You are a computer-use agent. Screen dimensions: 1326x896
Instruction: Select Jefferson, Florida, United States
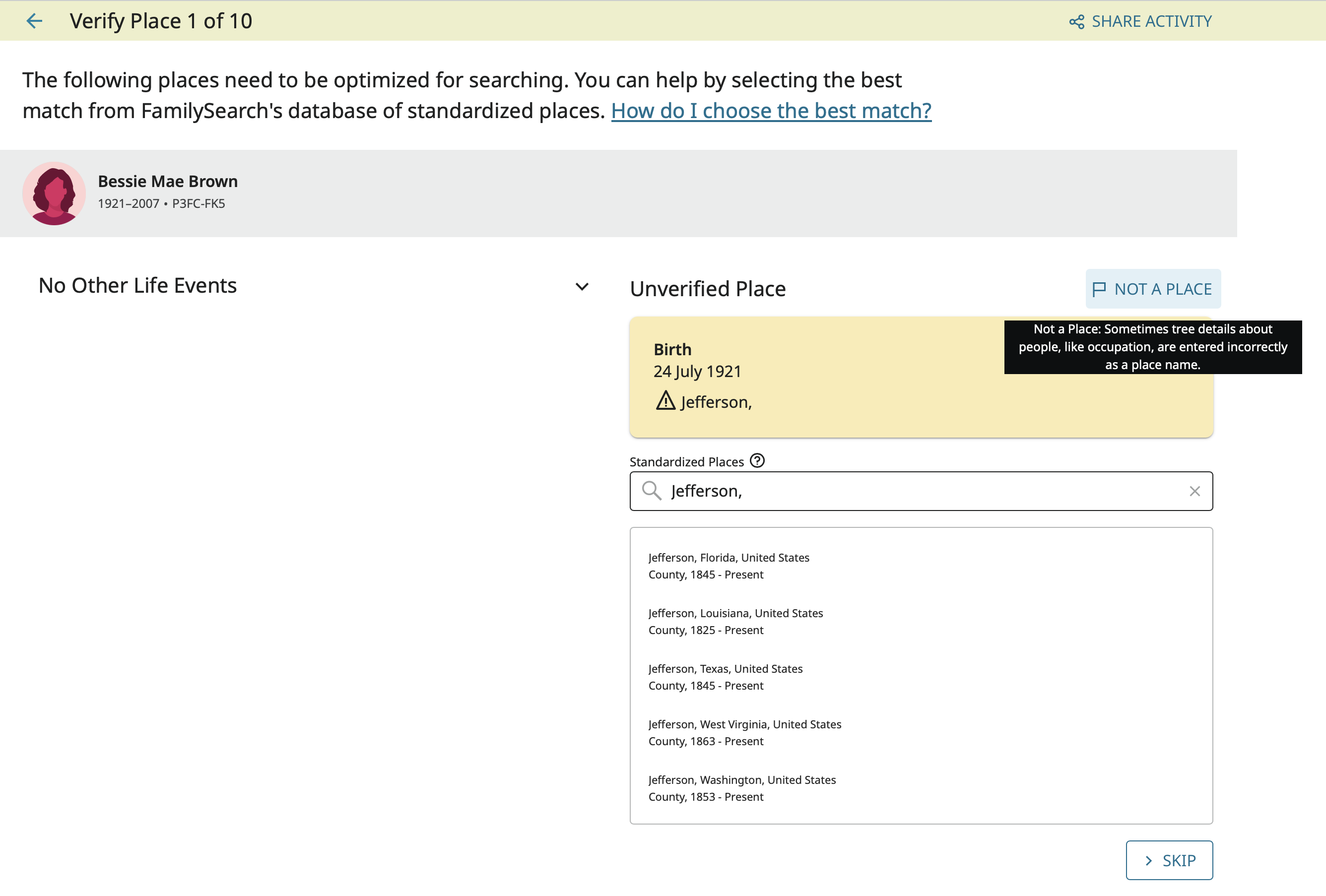pyautogui.click(x=921, y=566)
